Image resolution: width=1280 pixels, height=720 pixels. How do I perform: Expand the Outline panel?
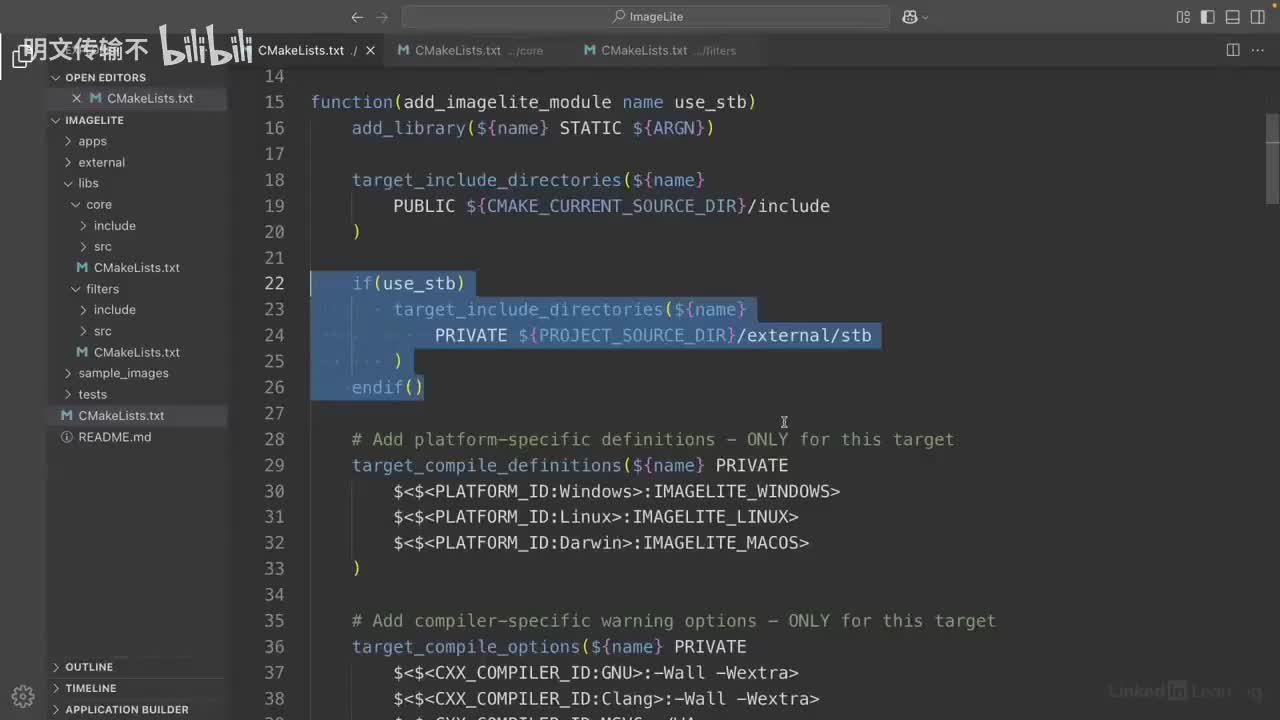[89, 667]
